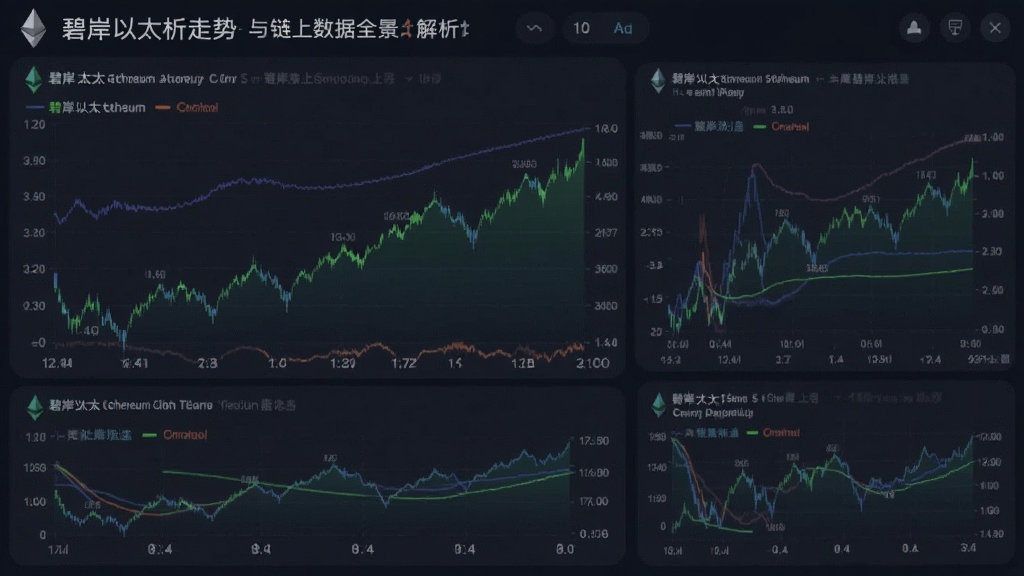
Task: Click the page title text beside the Ethereum logo
Action: coord(265,29)
